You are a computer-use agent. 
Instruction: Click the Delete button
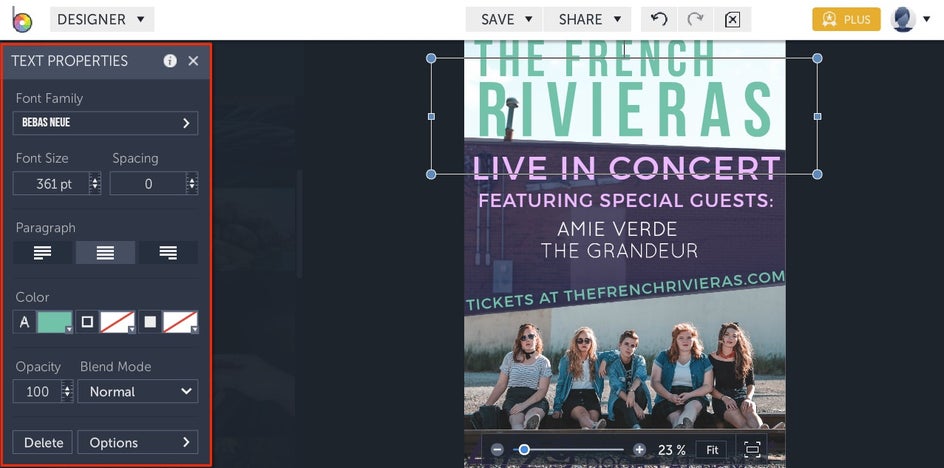(43, 443)
